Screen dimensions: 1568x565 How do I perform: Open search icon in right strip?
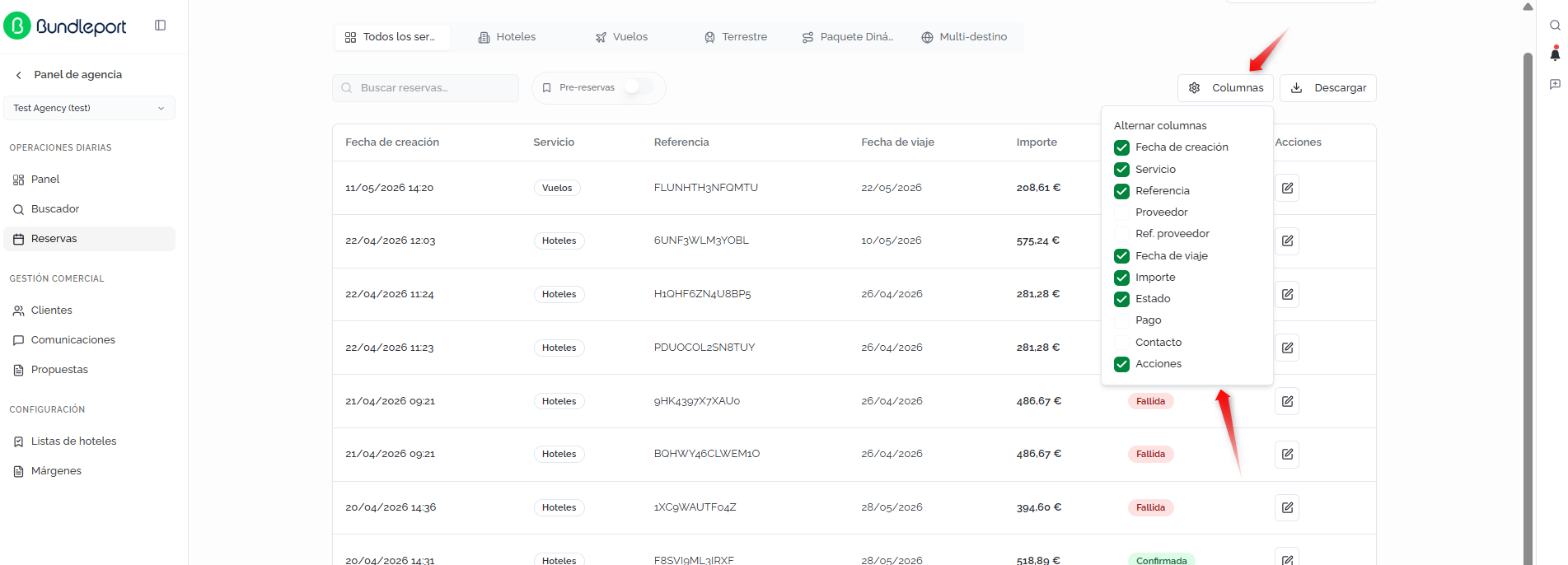pos(1555,26)
